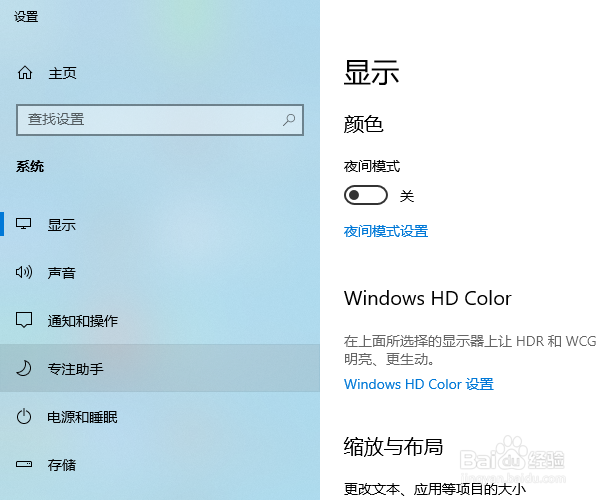Click the power icon for 电源和睡眠

click(24, 416)
